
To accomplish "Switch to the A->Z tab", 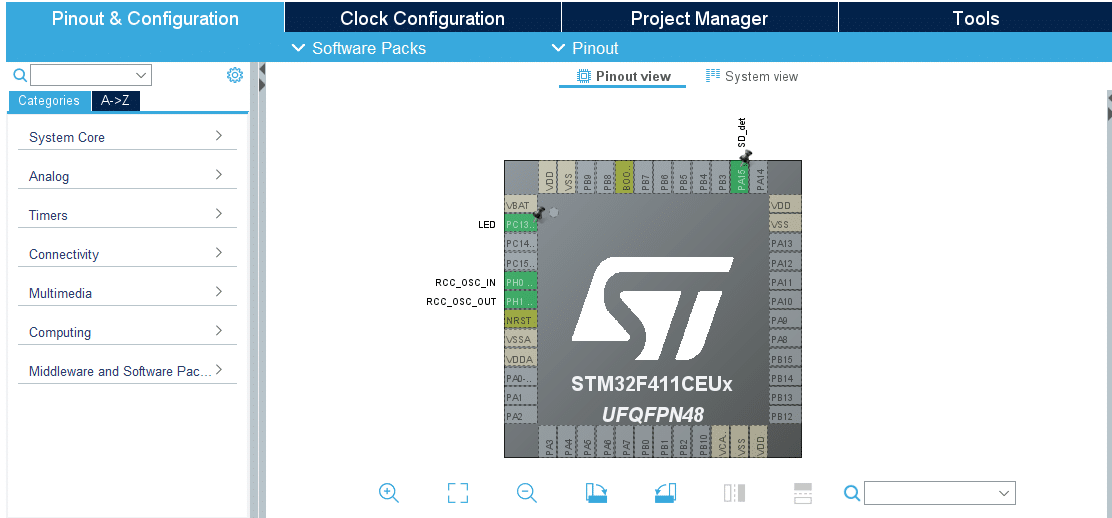I will tap(116, 101).
